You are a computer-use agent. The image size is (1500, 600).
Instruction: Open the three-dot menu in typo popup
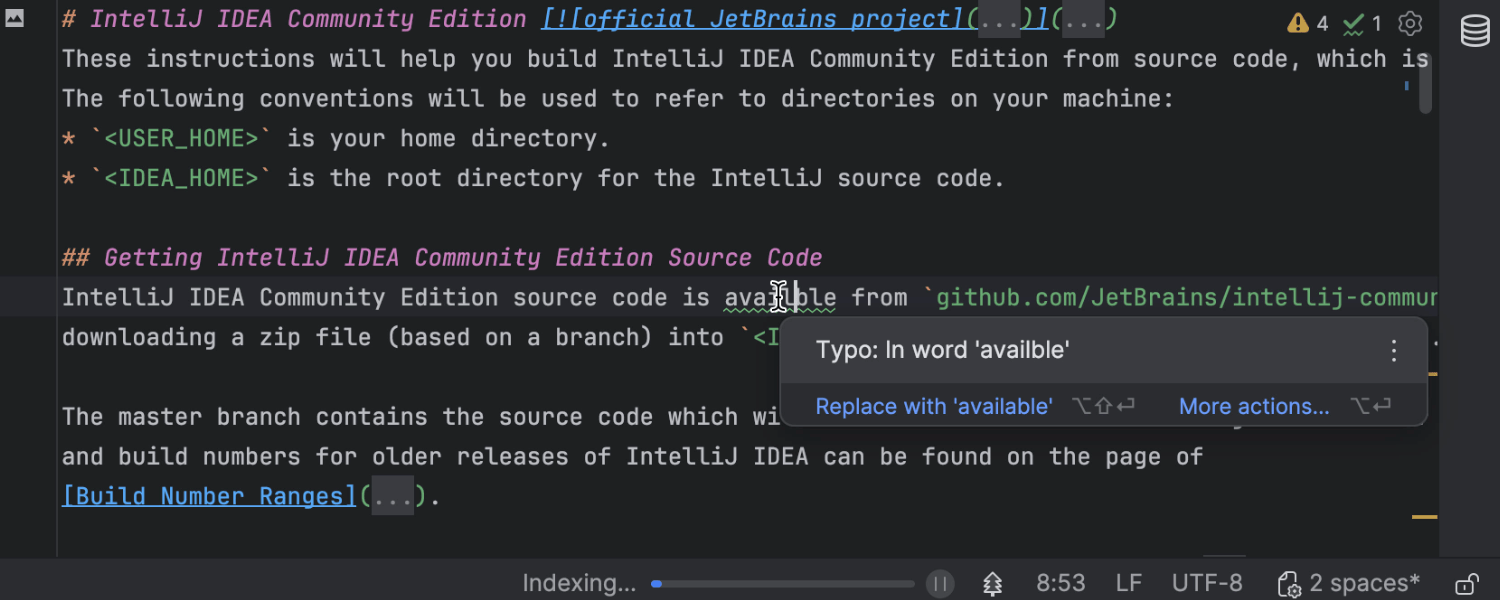coord(1394,351)
